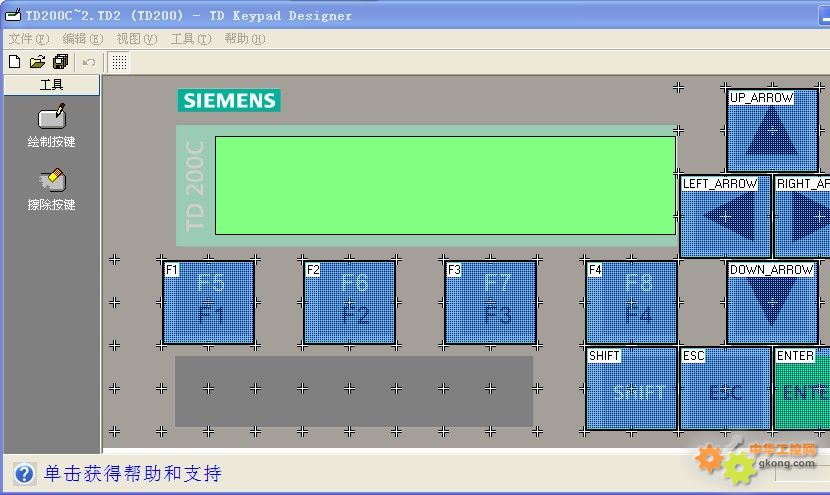830x495 pixels.
Task: Select the F1 key on the keypad
Action: pos(209,303)
